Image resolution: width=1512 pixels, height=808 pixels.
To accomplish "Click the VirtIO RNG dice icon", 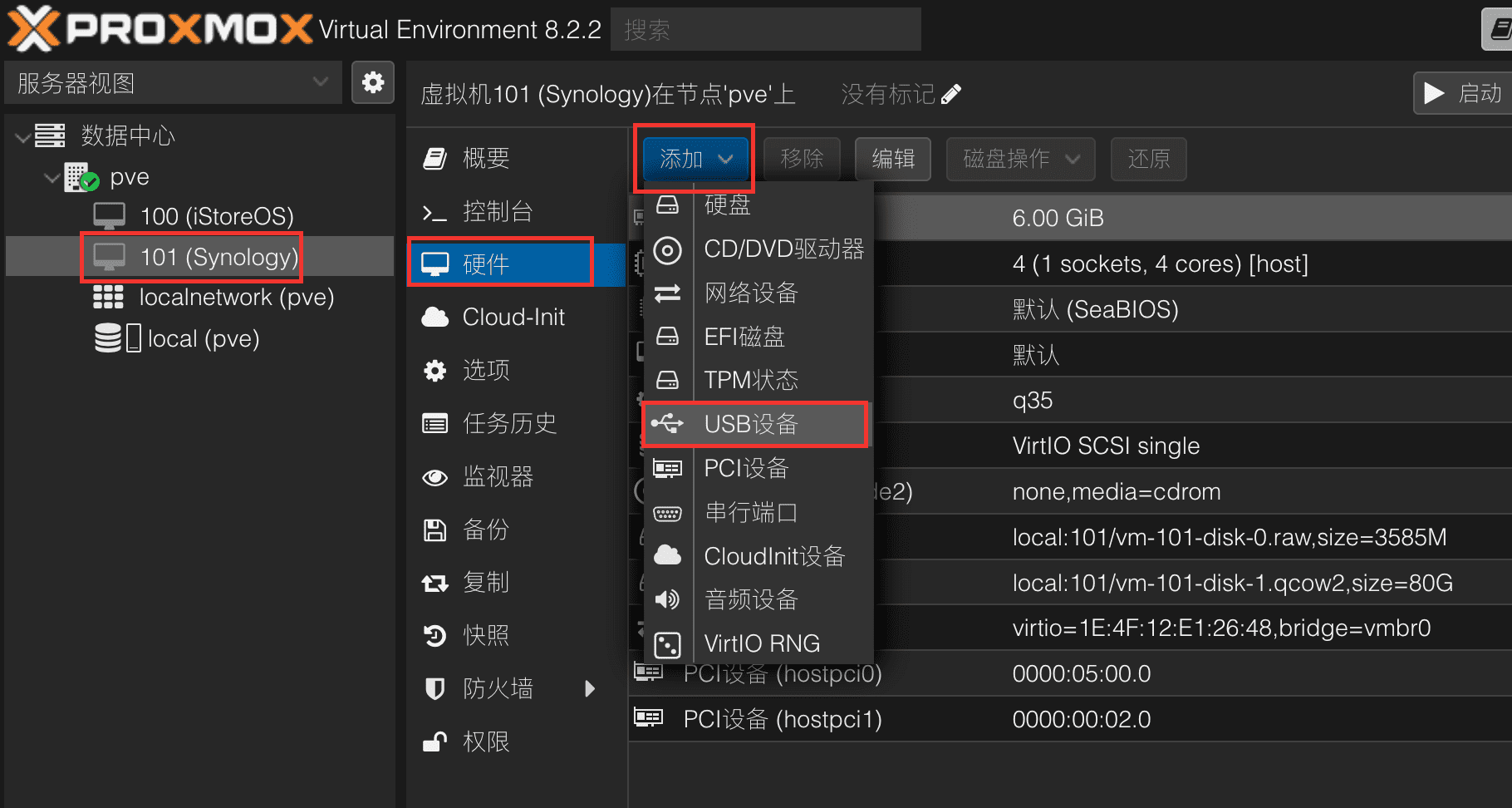I will [668, 644].
